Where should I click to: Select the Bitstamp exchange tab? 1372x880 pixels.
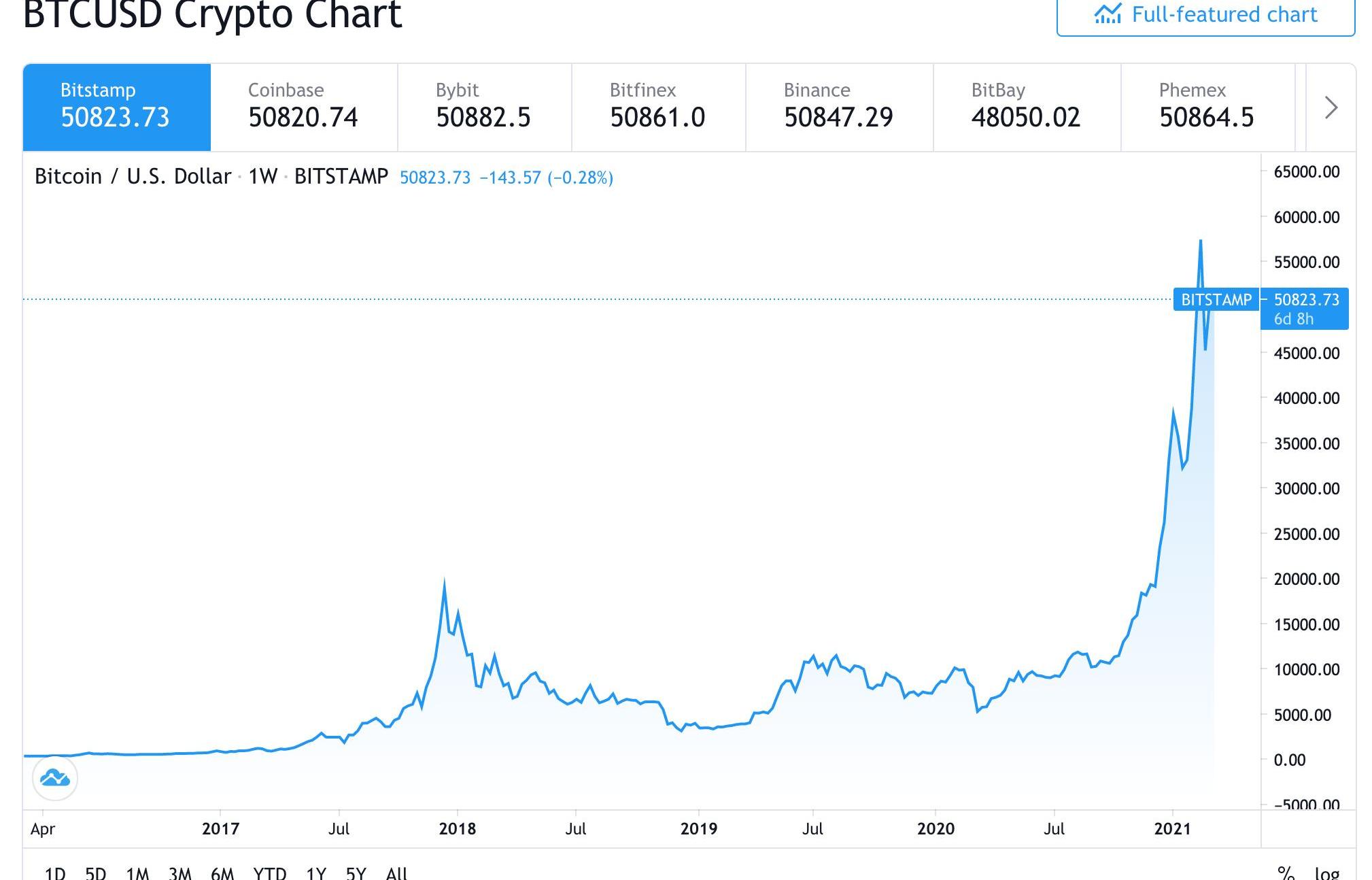click(116, 107)
